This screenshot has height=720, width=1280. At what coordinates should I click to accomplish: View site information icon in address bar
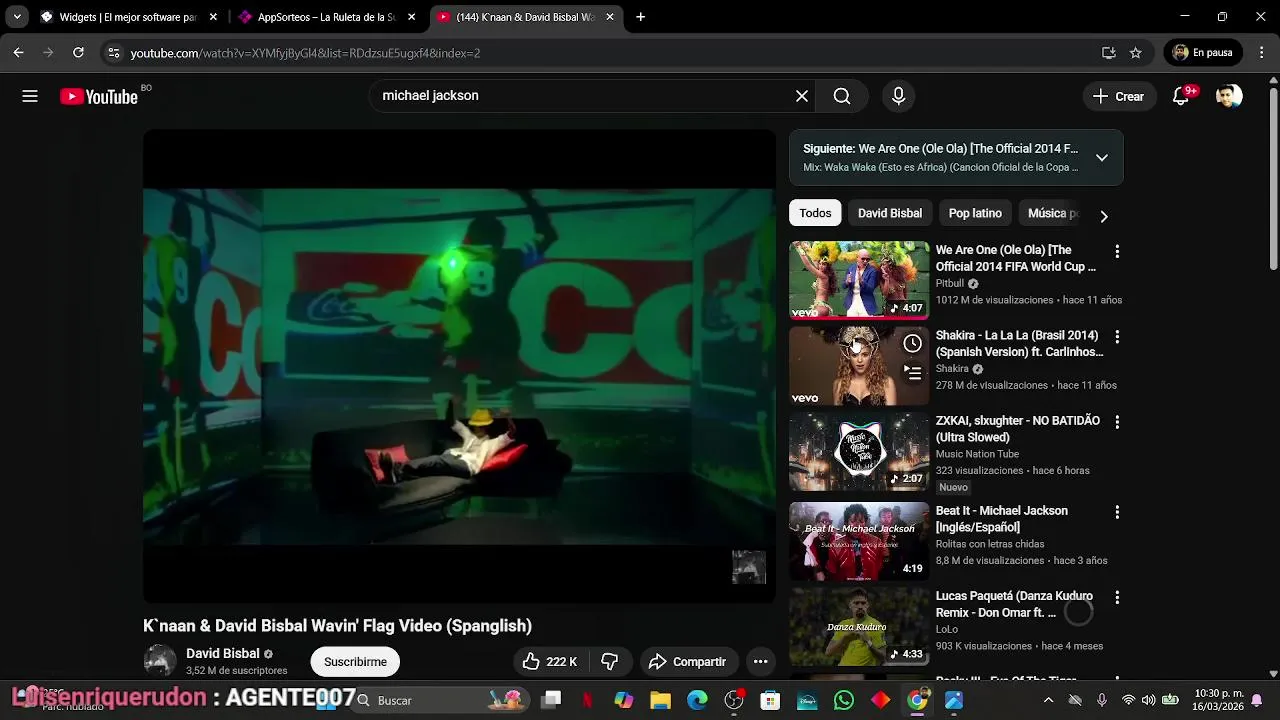tap(114, 52)
